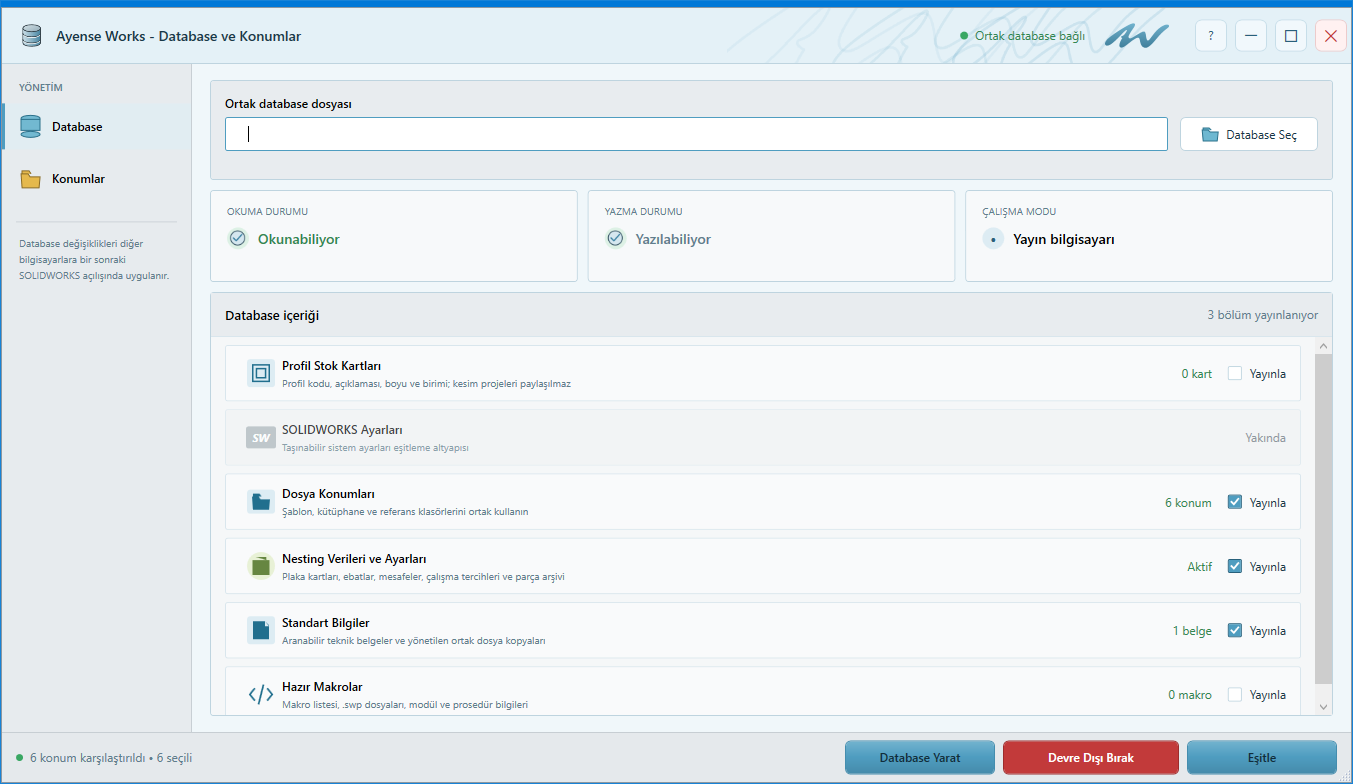Click the 'Ortak database bağlı' status text
The width and height of the screenshot is (1353, 784).
(x=1030, y=36)
